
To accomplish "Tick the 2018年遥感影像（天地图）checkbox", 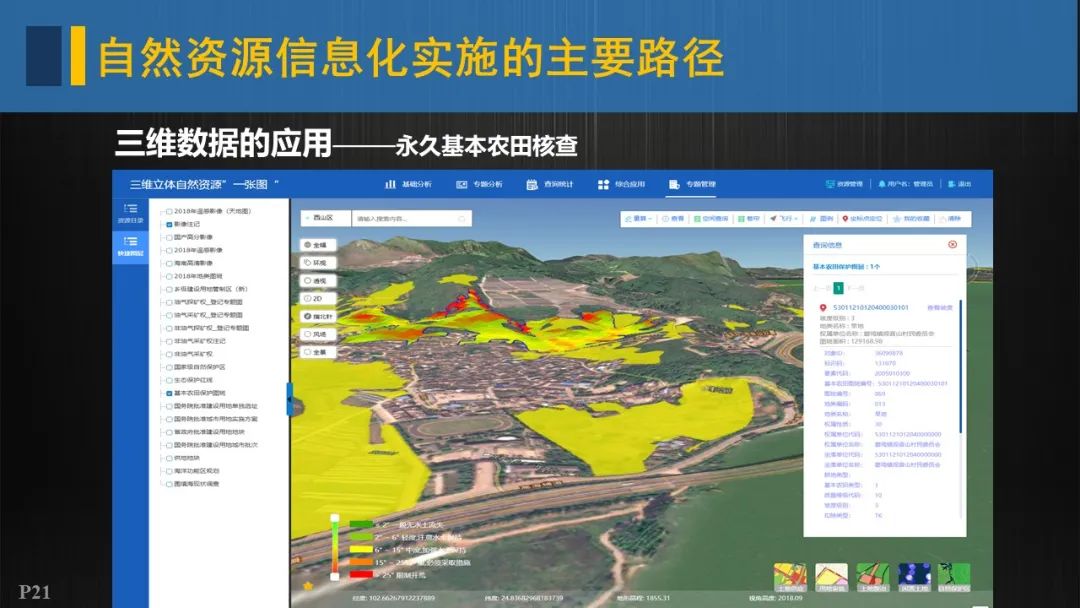I will (x=169, y=211).
